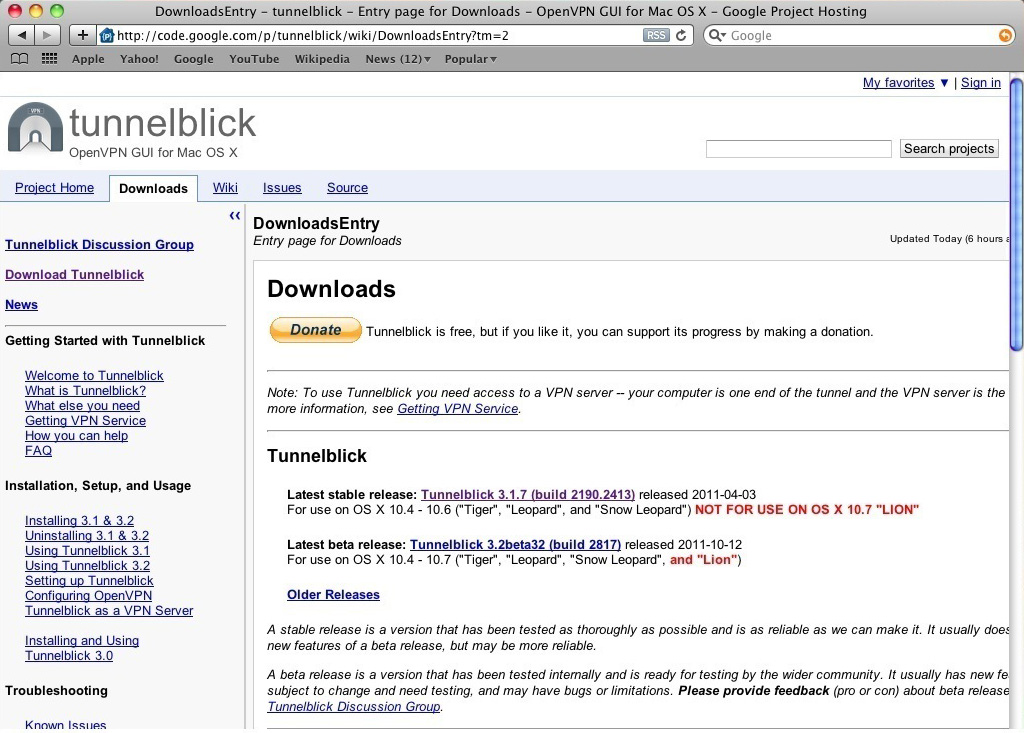Open the Using Tunnelblick 3.2 link
Image resolution: width=1024 pixels, height=733 pixels.
88,565
